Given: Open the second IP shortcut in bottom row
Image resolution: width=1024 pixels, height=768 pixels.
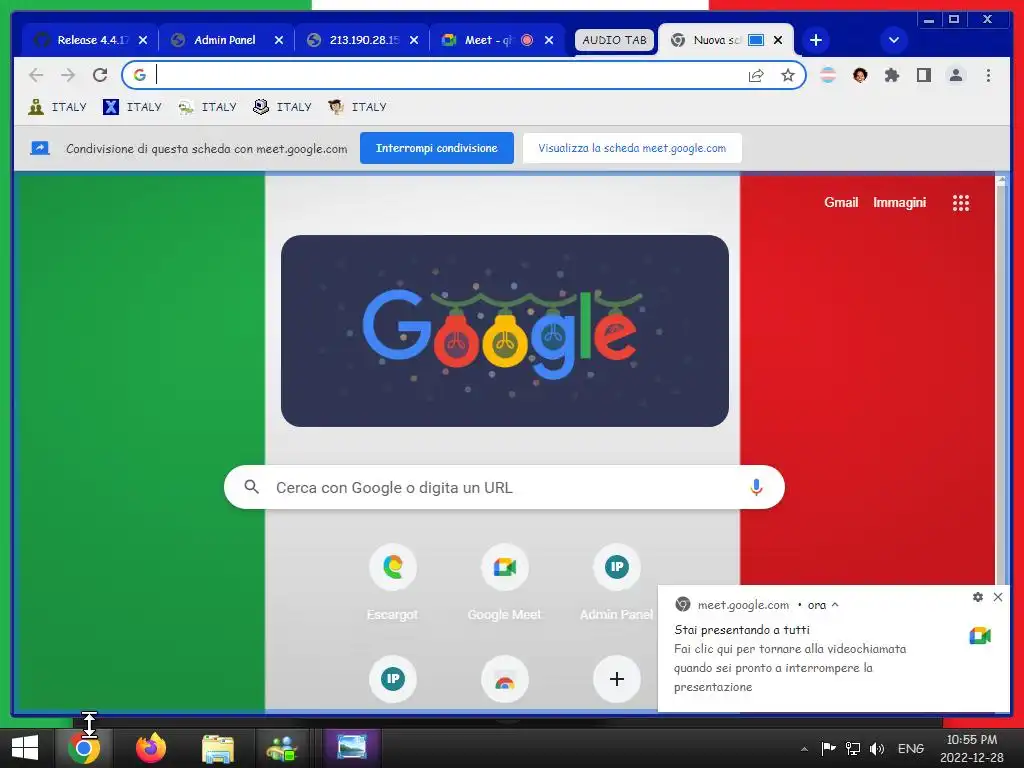Looking at the screenshot, I should point(392,679).
